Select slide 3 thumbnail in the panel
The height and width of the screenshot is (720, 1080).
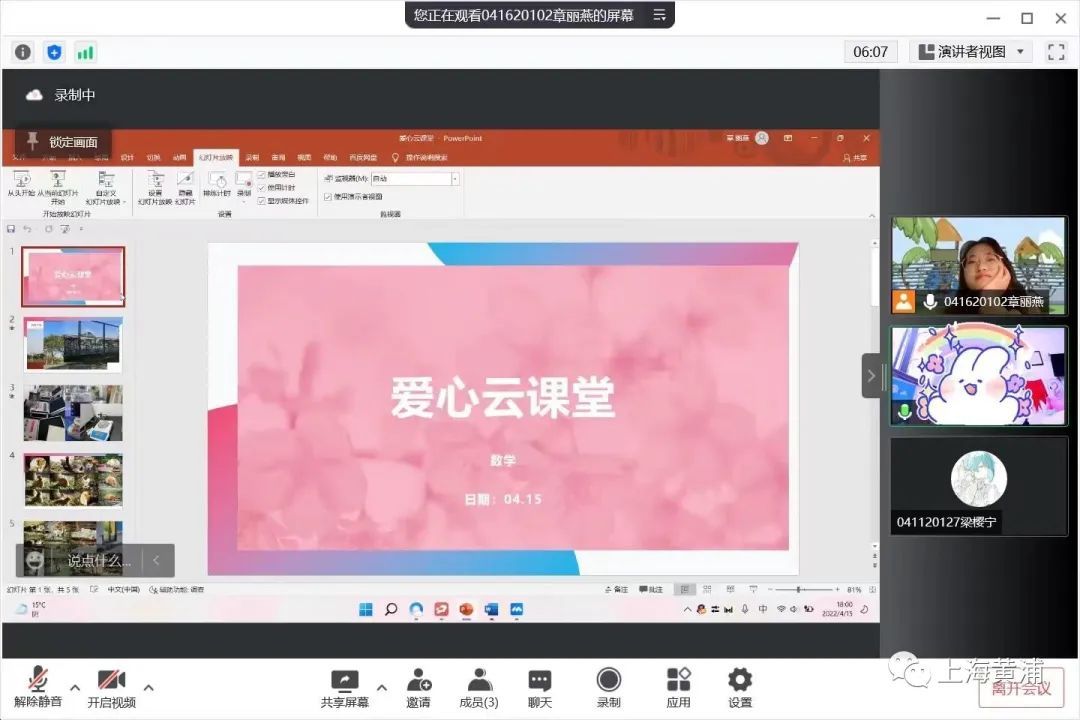[x=73, y=413]
